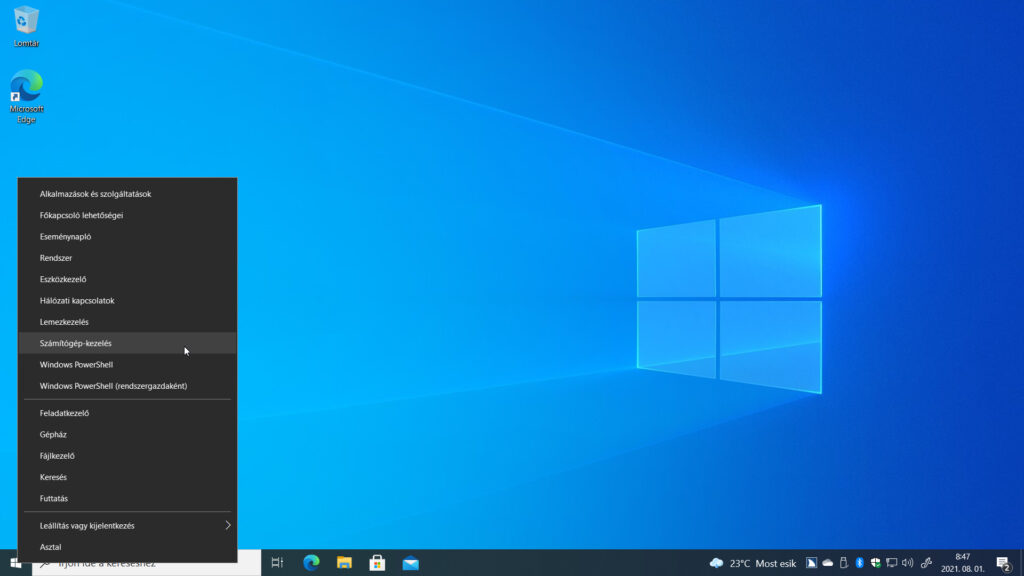
Task: Click Asztal at the menu bottom
Action: [x=127, y=547]
